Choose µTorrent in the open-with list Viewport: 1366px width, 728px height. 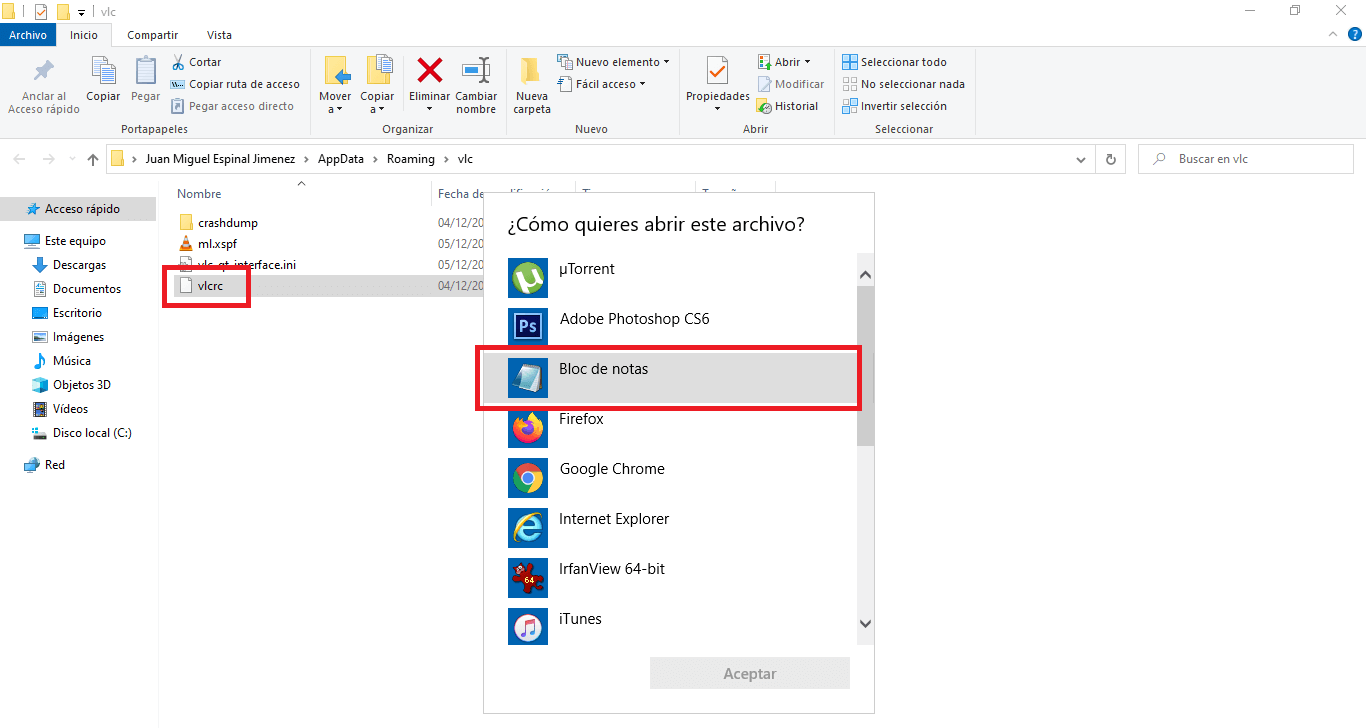670,278
